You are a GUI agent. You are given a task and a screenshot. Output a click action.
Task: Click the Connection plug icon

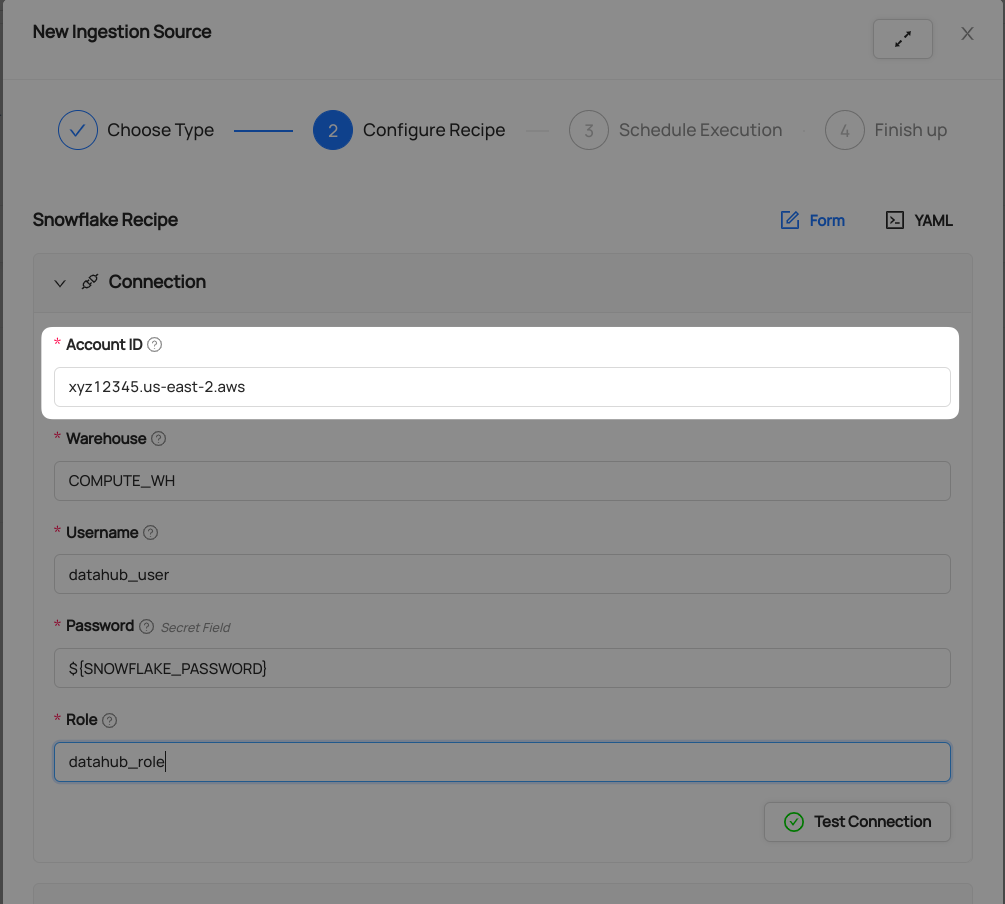click(90, 281)
